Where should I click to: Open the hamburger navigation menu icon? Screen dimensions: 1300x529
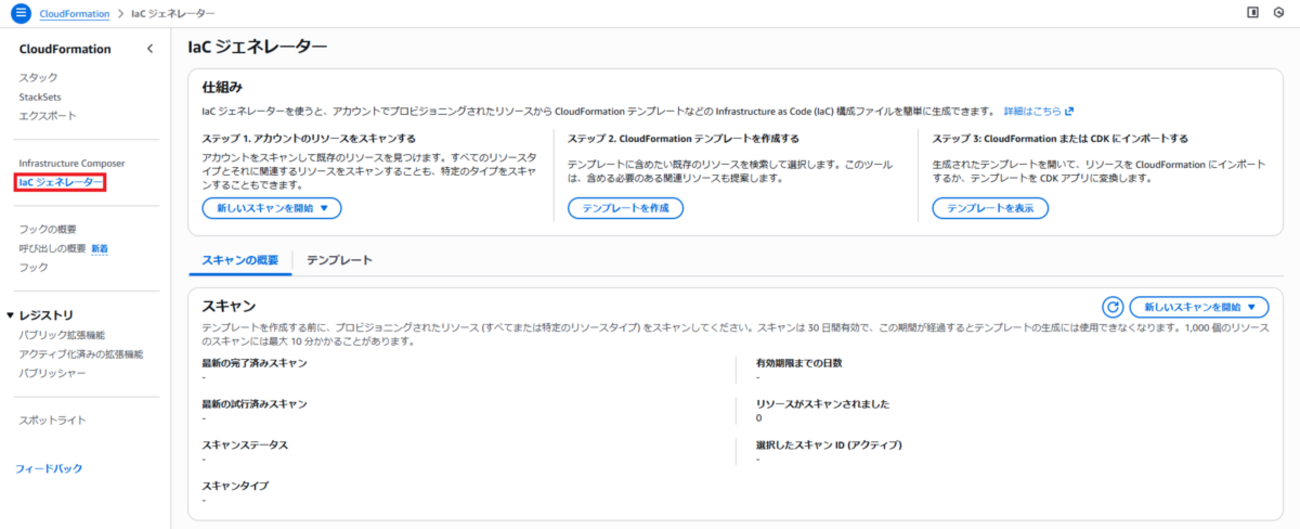(x=22, y=13)
